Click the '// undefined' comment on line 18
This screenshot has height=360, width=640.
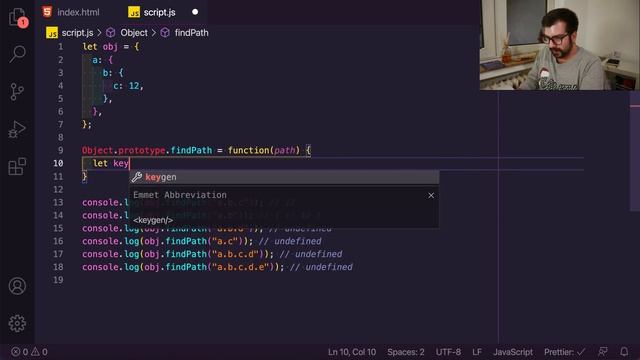coord(321,267)
